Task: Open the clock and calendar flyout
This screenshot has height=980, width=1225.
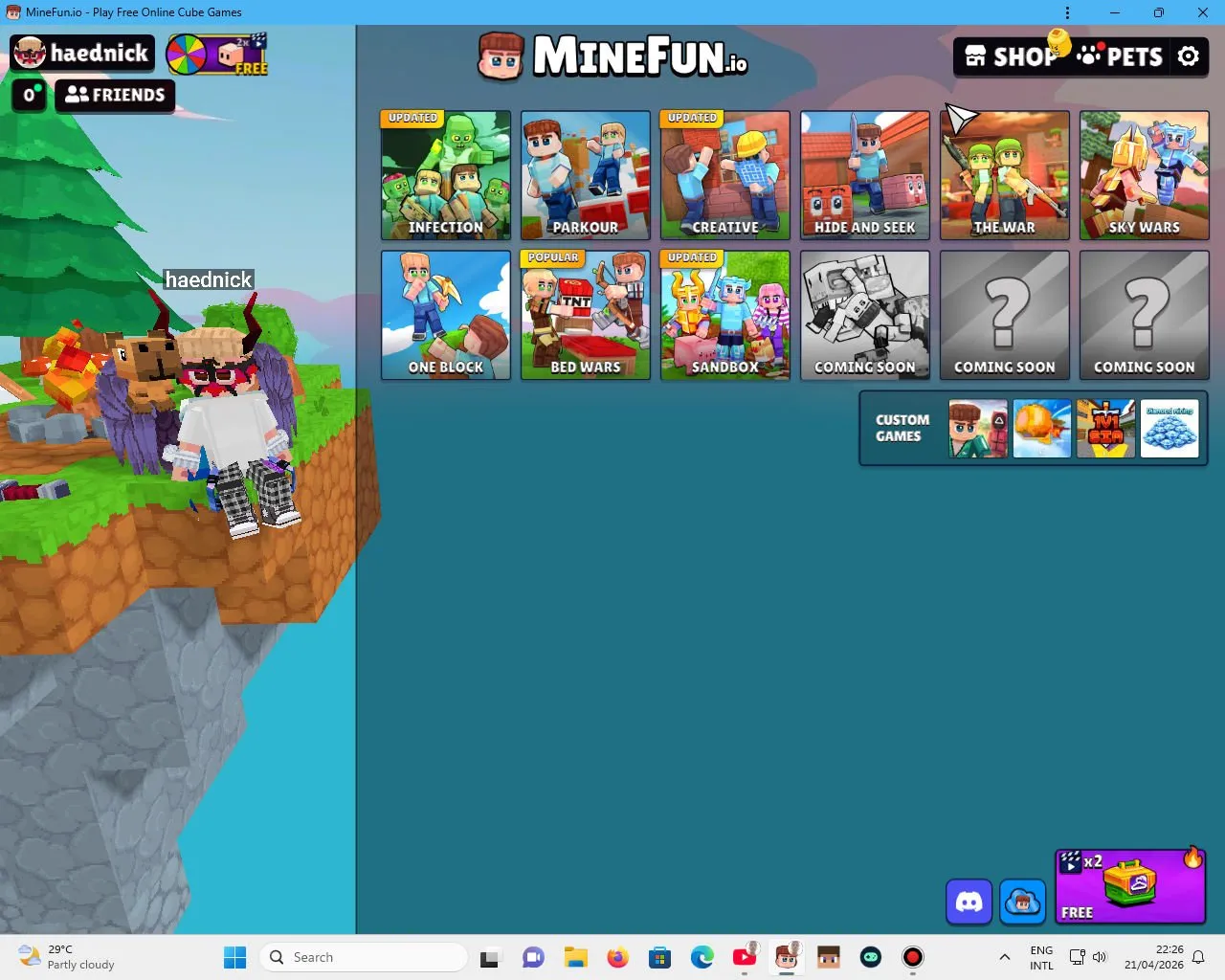Action: pyautogui.click(x=1154, y=957)
